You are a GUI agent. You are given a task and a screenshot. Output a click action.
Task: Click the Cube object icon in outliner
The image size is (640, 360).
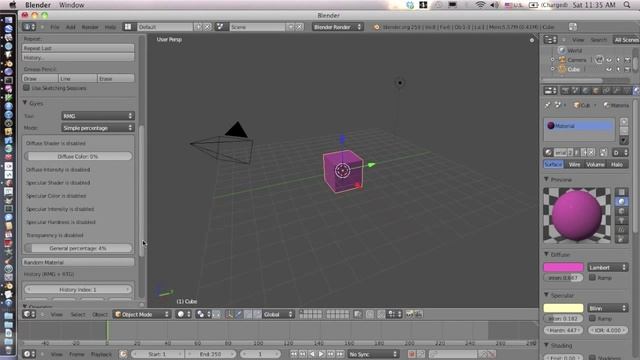pyautogui.click(x=562, y=69)
